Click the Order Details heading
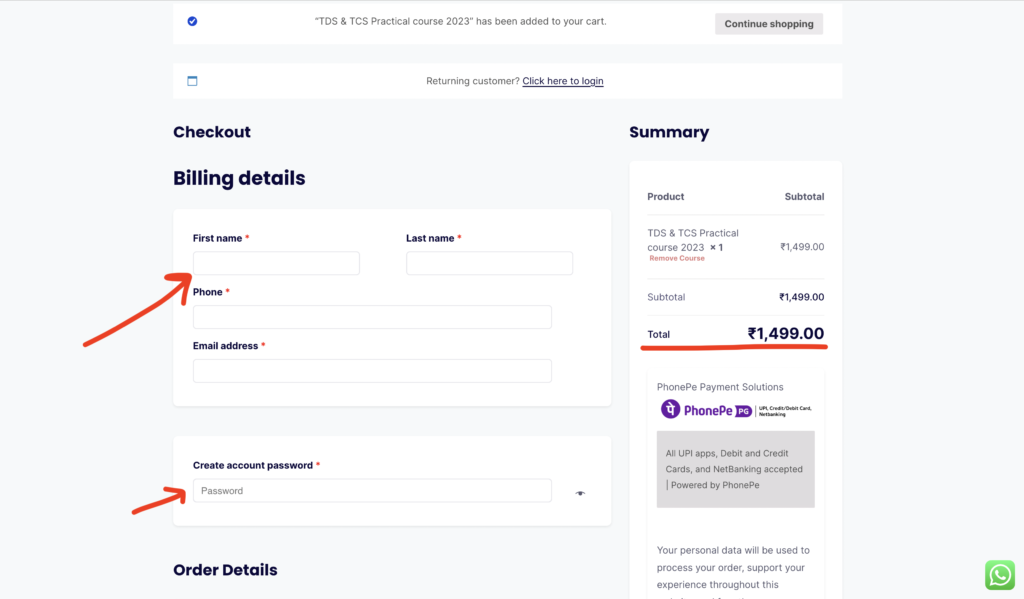The height and width of the screenshot is (599, 1024). click(x=225, y=570)
